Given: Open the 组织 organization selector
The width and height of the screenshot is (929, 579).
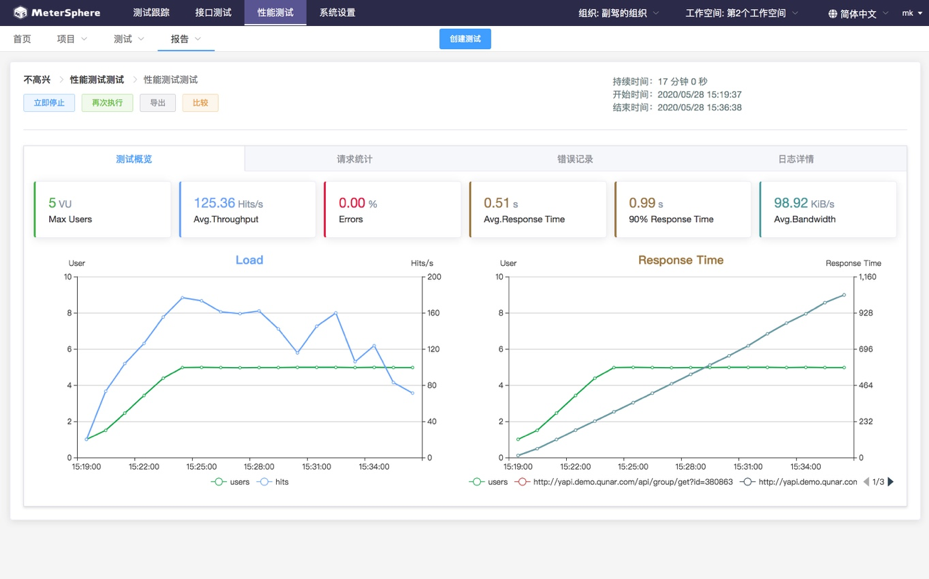Looking at the screenshot, I should click(619, 13).
